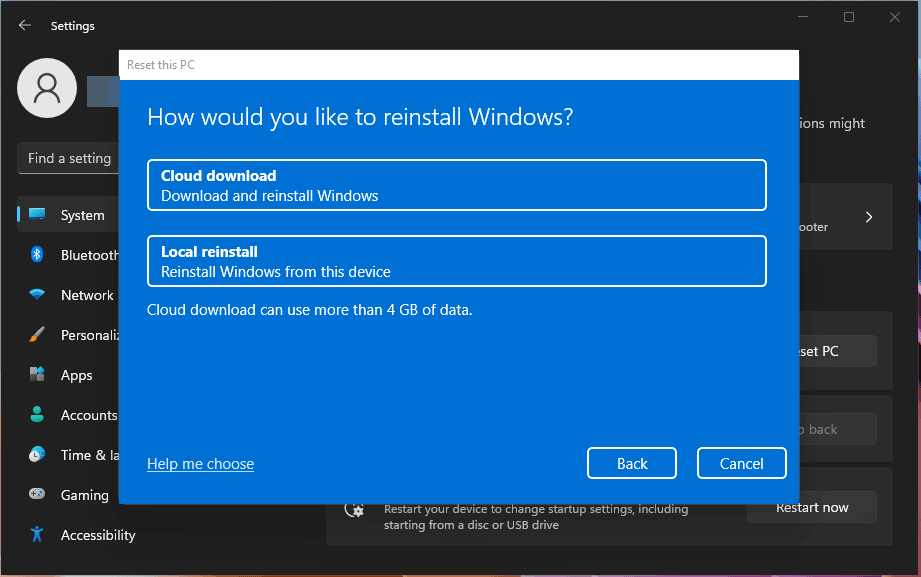This screenshot has height=577, width=921.
Task: Click the Personalization paintbrush icon
Action: (x=37, y=334)
